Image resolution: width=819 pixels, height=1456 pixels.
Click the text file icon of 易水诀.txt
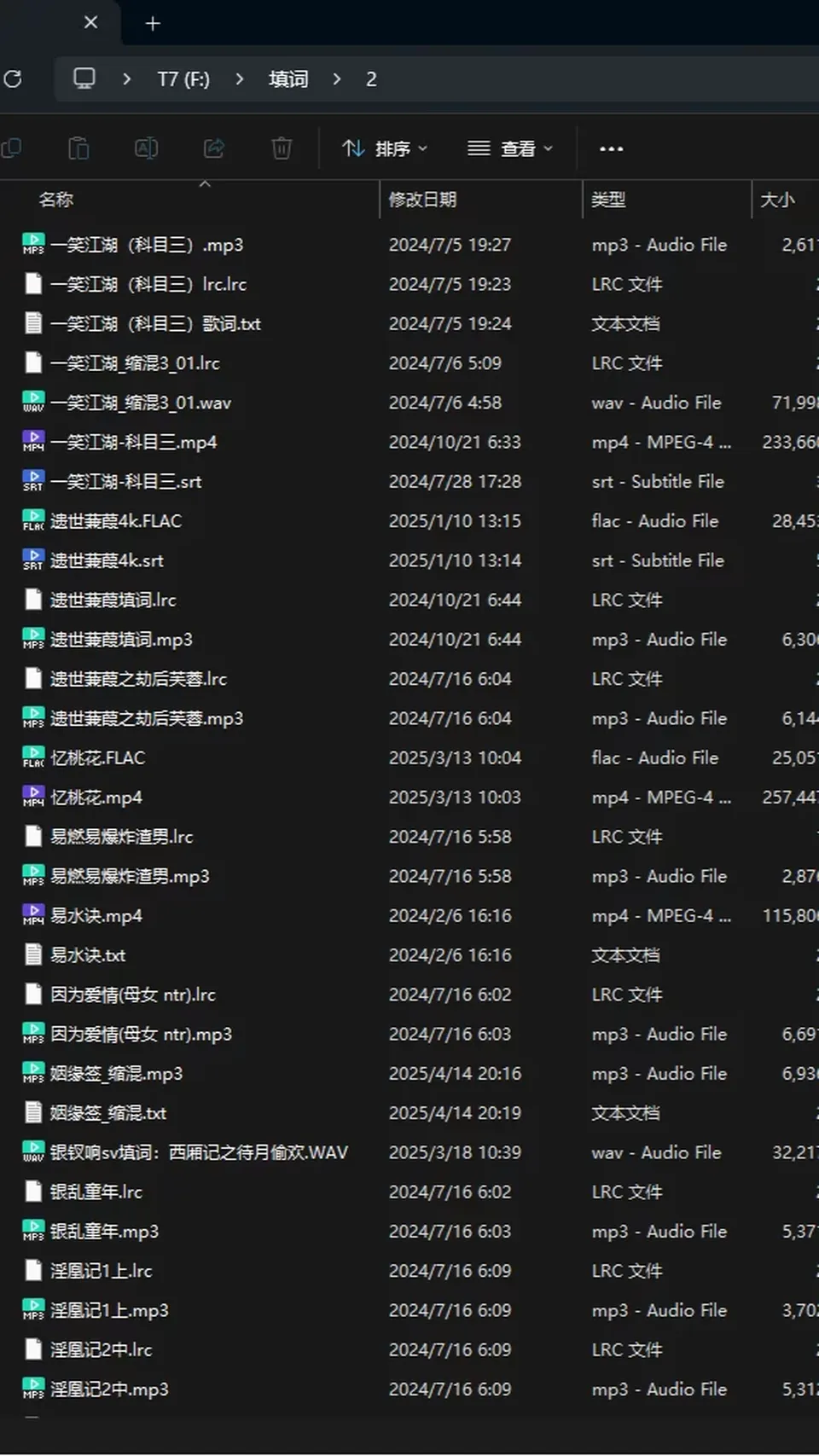click(33, 954)
